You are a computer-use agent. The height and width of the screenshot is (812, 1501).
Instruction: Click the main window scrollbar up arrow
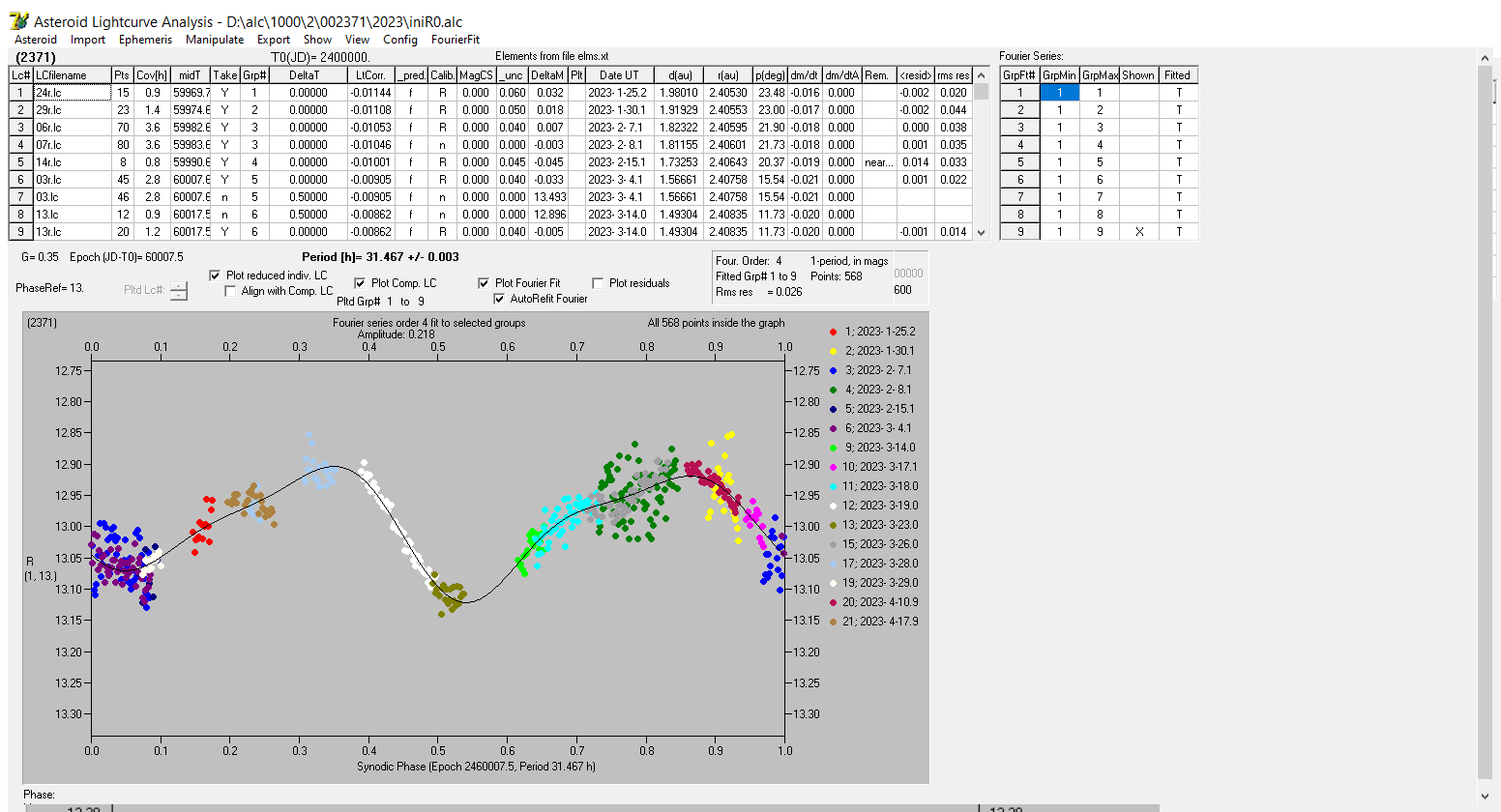pos(1486,60)
